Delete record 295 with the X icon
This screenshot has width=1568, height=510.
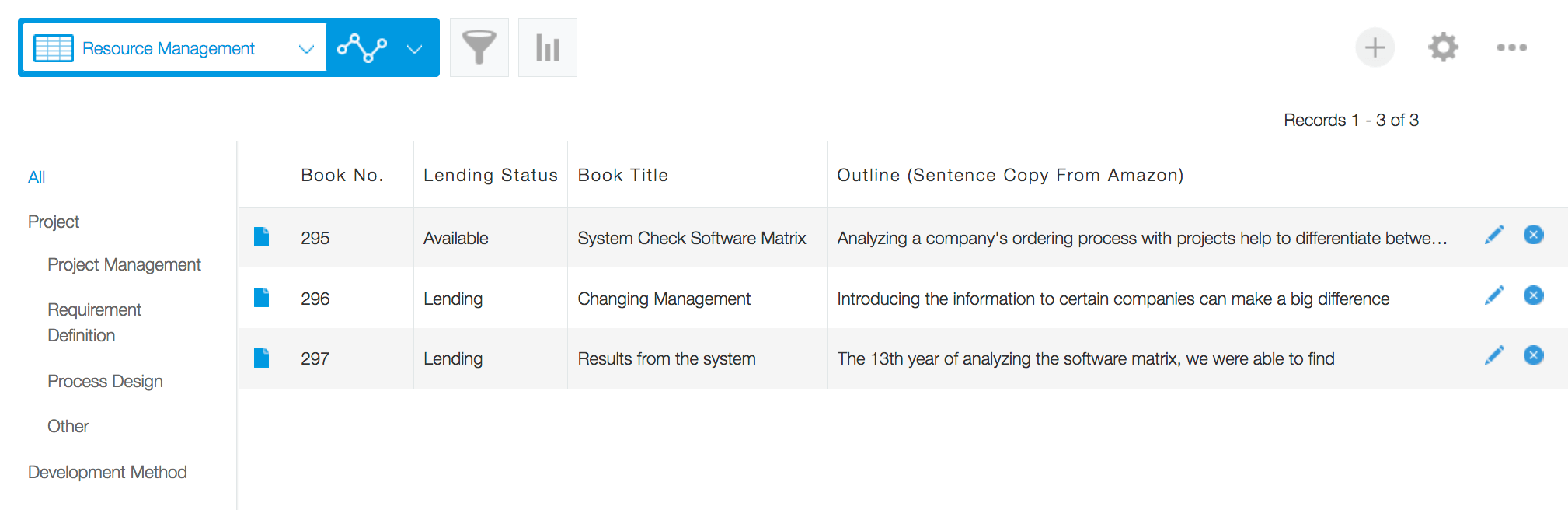[x=1533, y=235]
